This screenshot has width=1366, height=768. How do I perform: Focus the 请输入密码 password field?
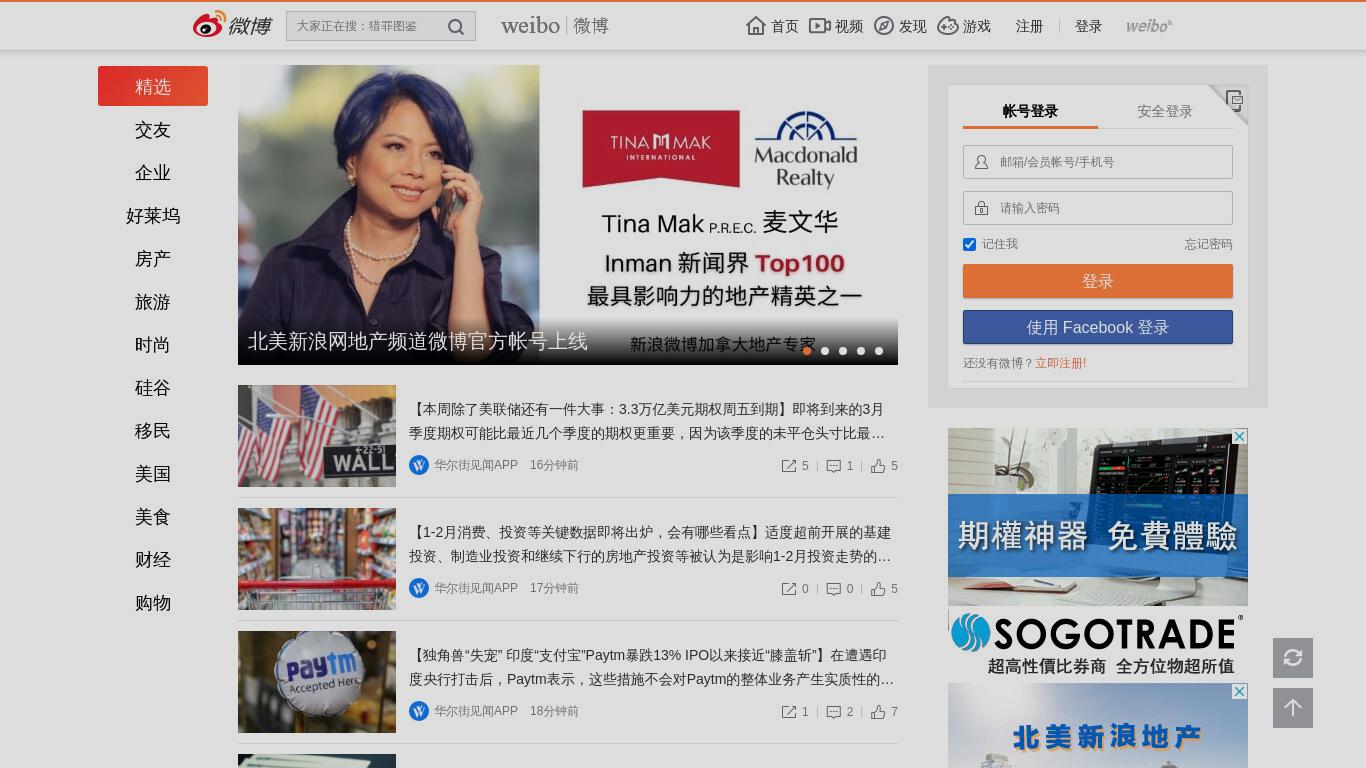tap(1098, 208)
